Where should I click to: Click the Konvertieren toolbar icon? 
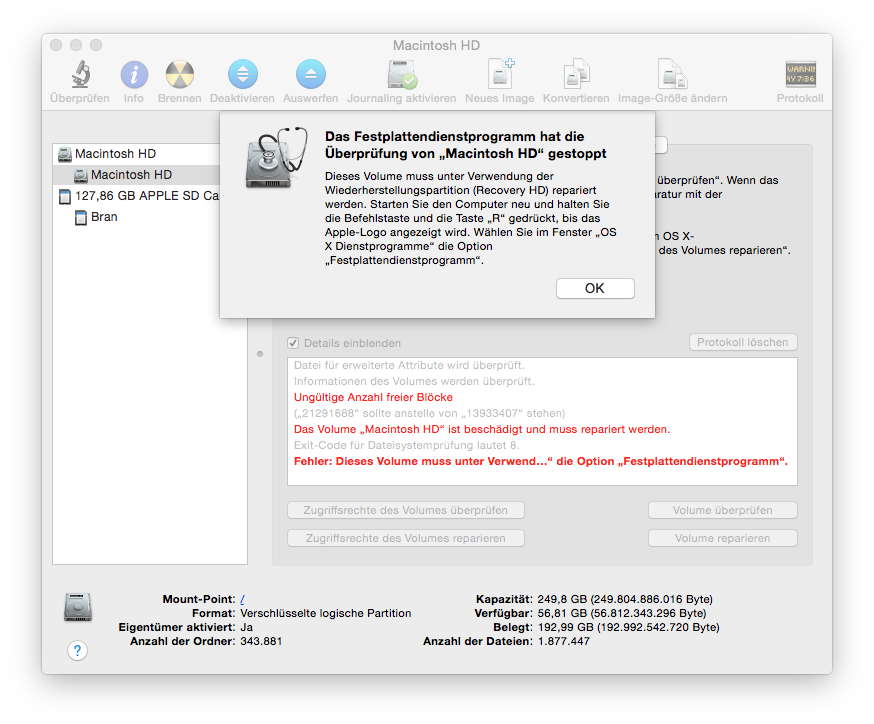(x=576, y=74)
